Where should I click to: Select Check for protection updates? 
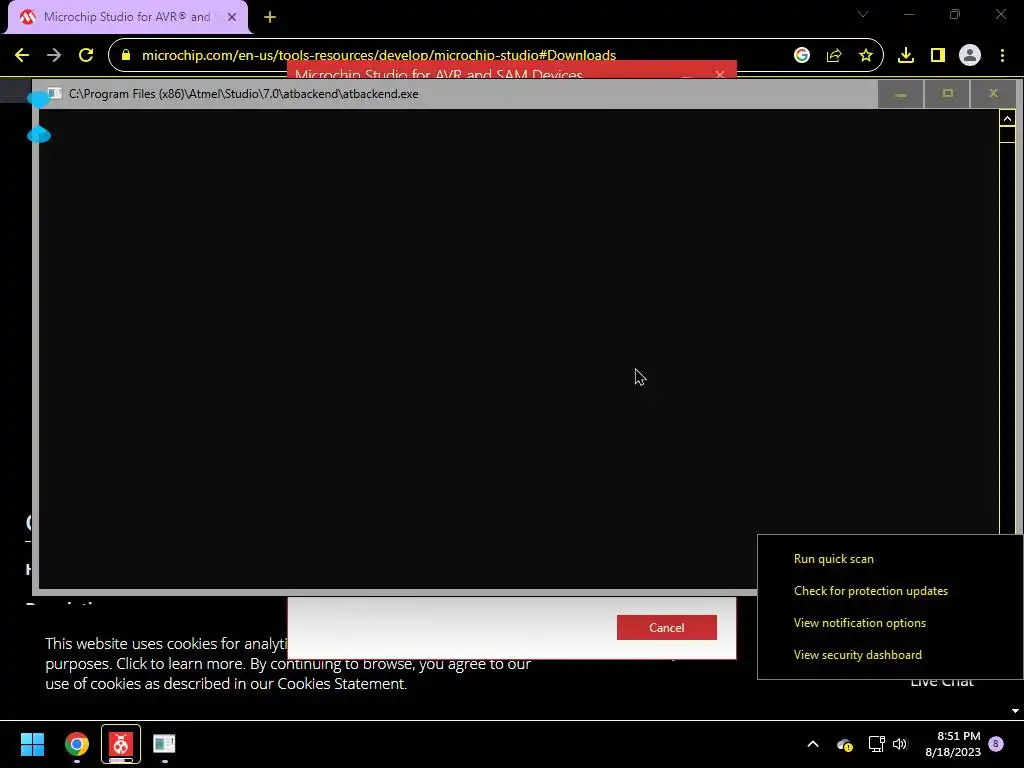pyautogui.click(x=871, y=591)
